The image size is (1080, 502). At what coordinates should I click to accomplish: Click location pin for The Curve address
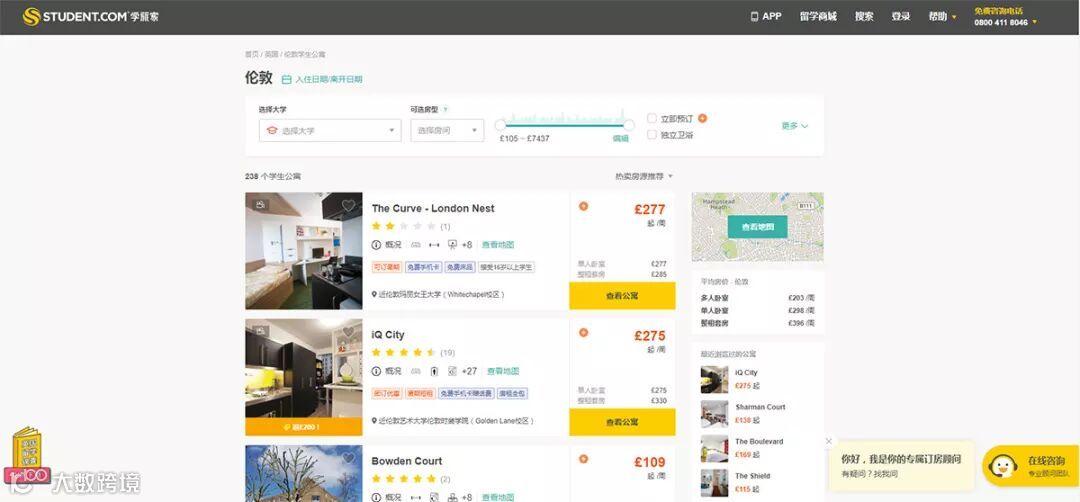coord(374,295)
